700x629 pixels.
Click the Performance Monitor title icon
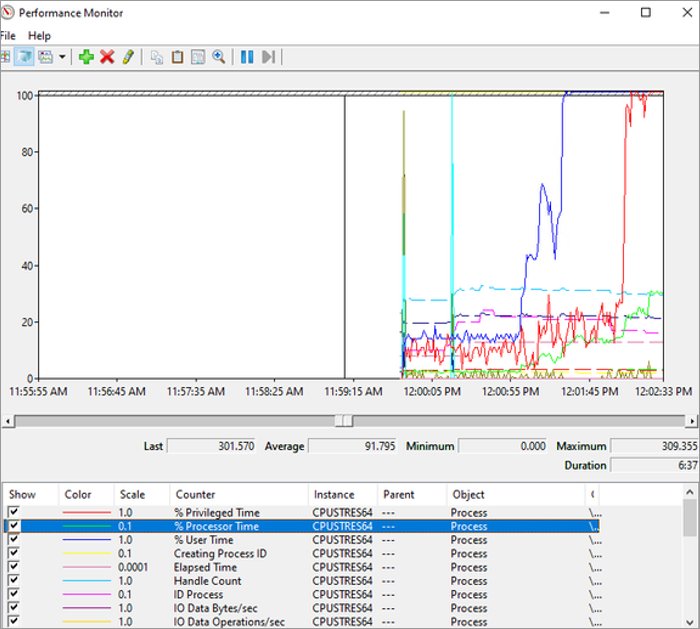coord(8,12)
